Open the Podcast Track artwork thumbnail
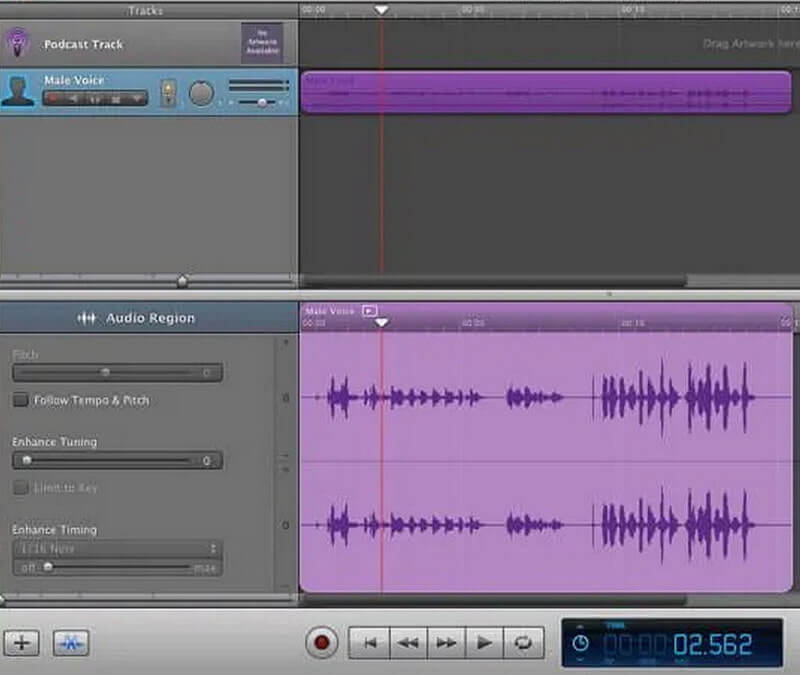Screen dimensions: 800x675 [262, 42]
